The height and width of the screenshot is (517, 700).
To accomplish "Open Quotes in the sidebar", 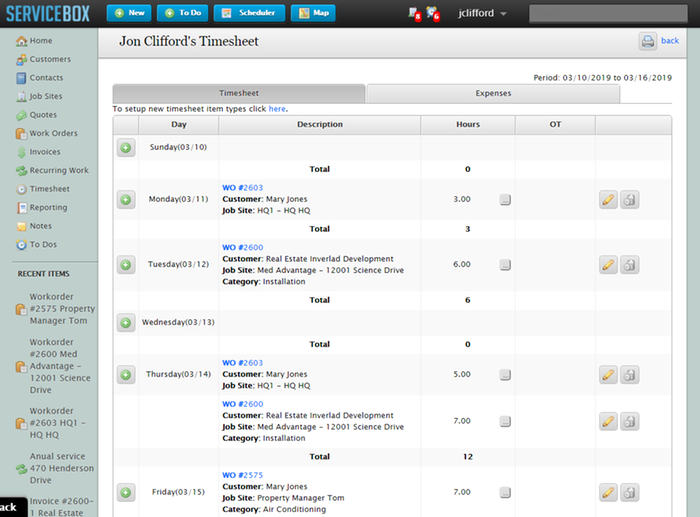I will click(37, 115).
